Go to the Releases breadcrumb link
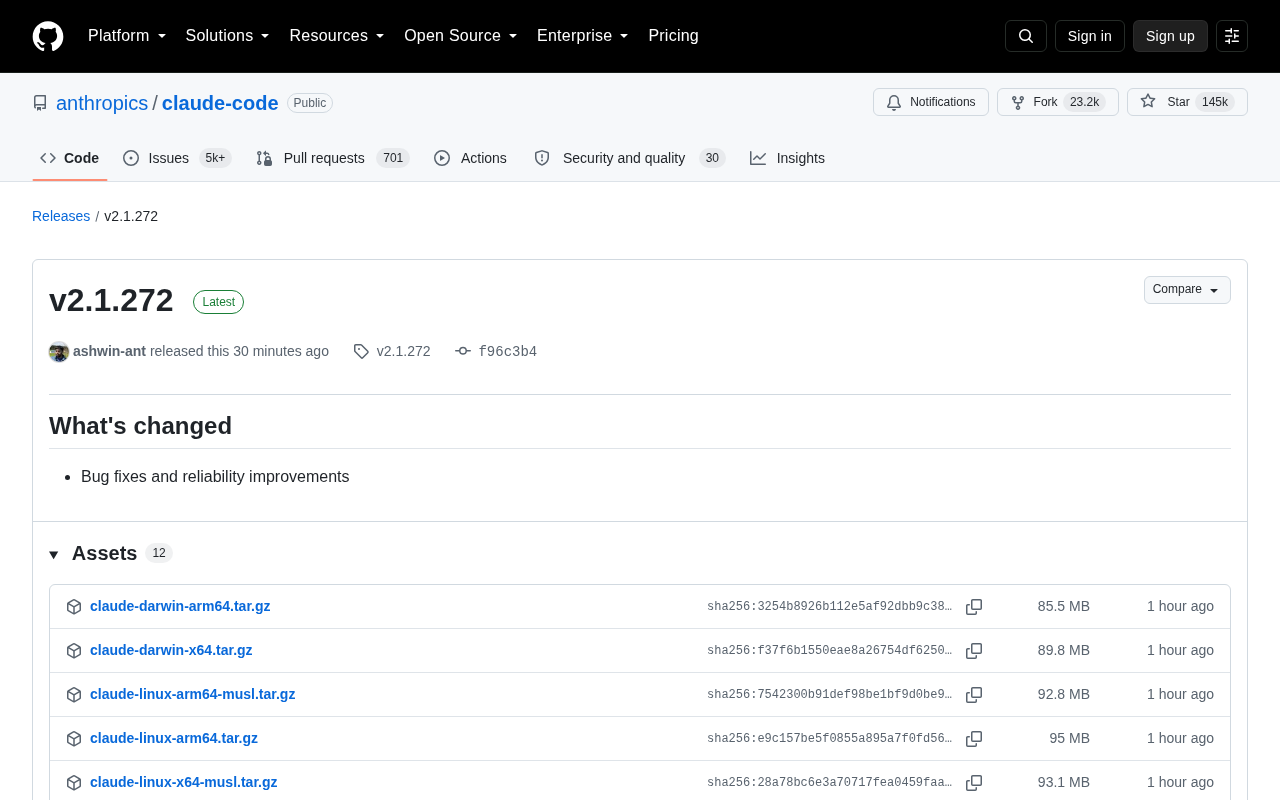 [x=61, y=216]
